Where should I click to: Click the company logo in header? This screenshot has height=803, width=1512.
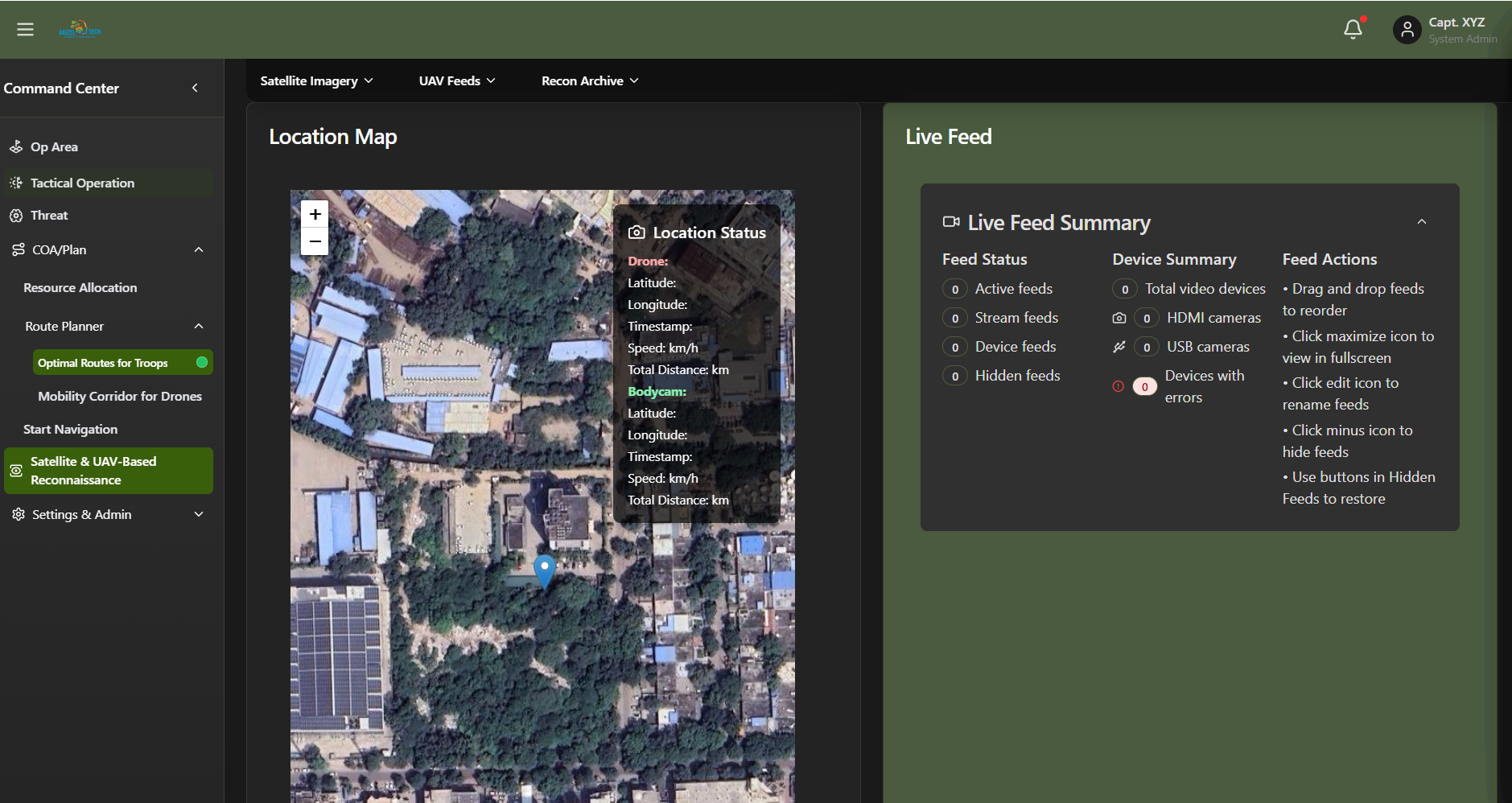pos(80,30)
